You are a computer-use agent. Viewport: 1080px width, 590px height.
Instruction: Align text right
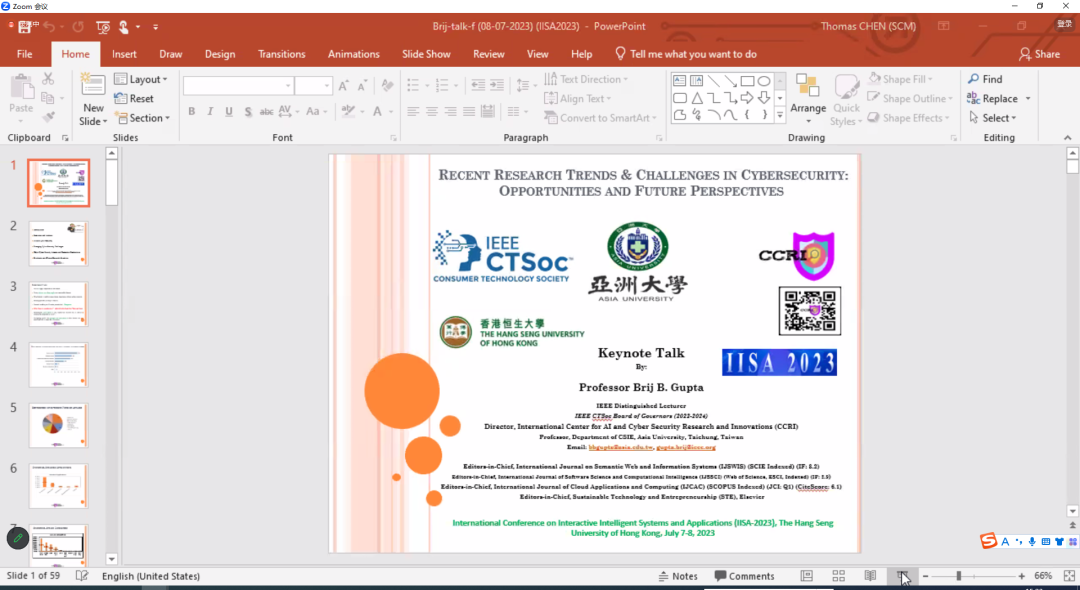pyautogui.click(x=450, y=112)
